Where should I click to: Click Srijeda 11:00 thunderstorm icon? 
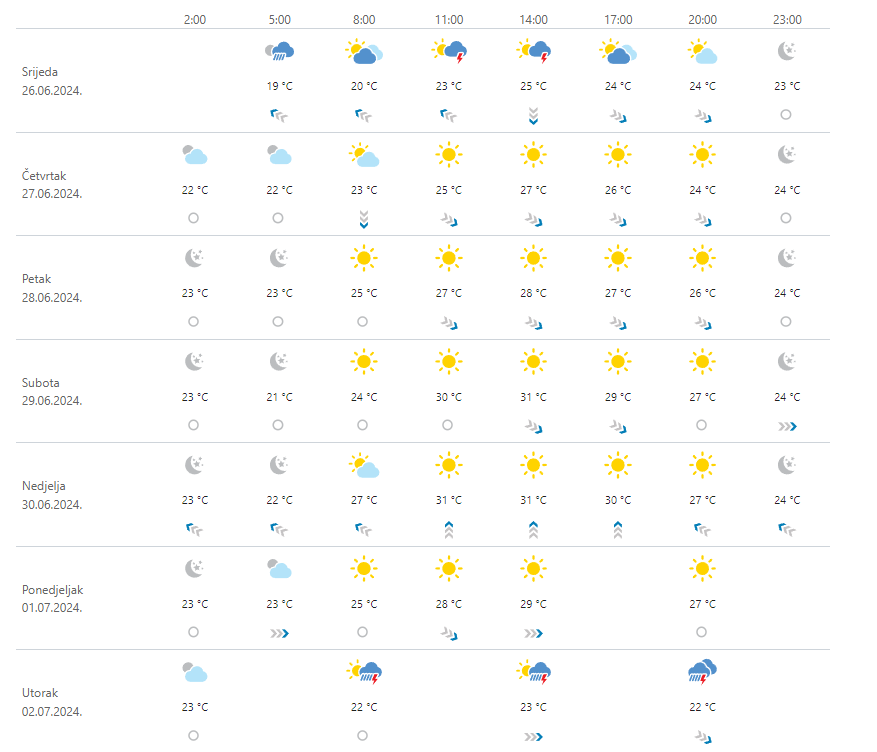point(449,51)
